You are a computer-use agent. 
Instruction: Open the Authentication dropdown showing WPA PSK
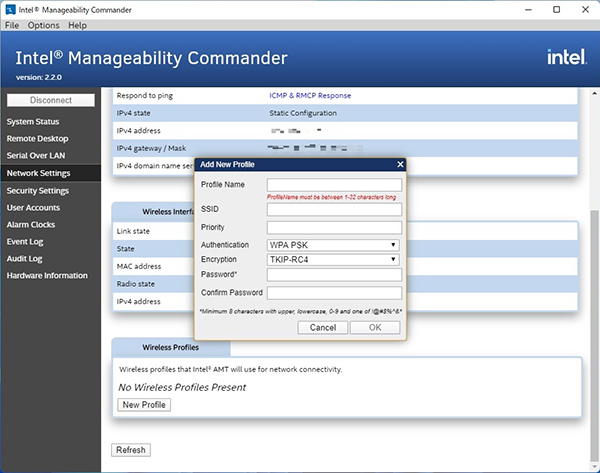point(333,245)
